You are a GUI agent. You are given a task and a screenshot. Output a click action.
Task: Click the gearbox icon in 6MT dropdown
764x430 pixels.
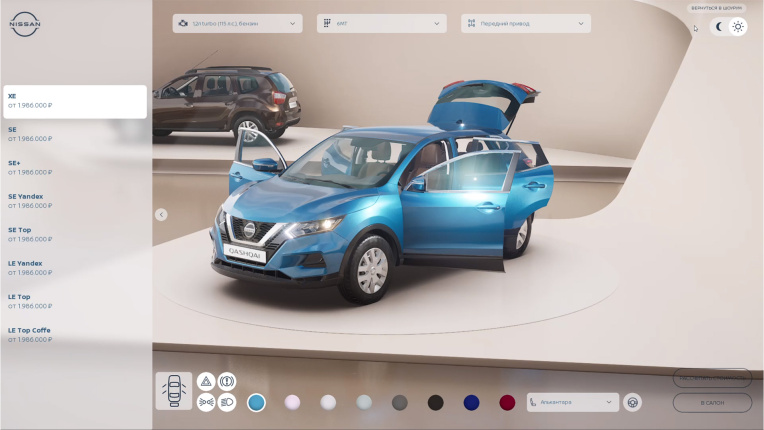click(327, 23)
